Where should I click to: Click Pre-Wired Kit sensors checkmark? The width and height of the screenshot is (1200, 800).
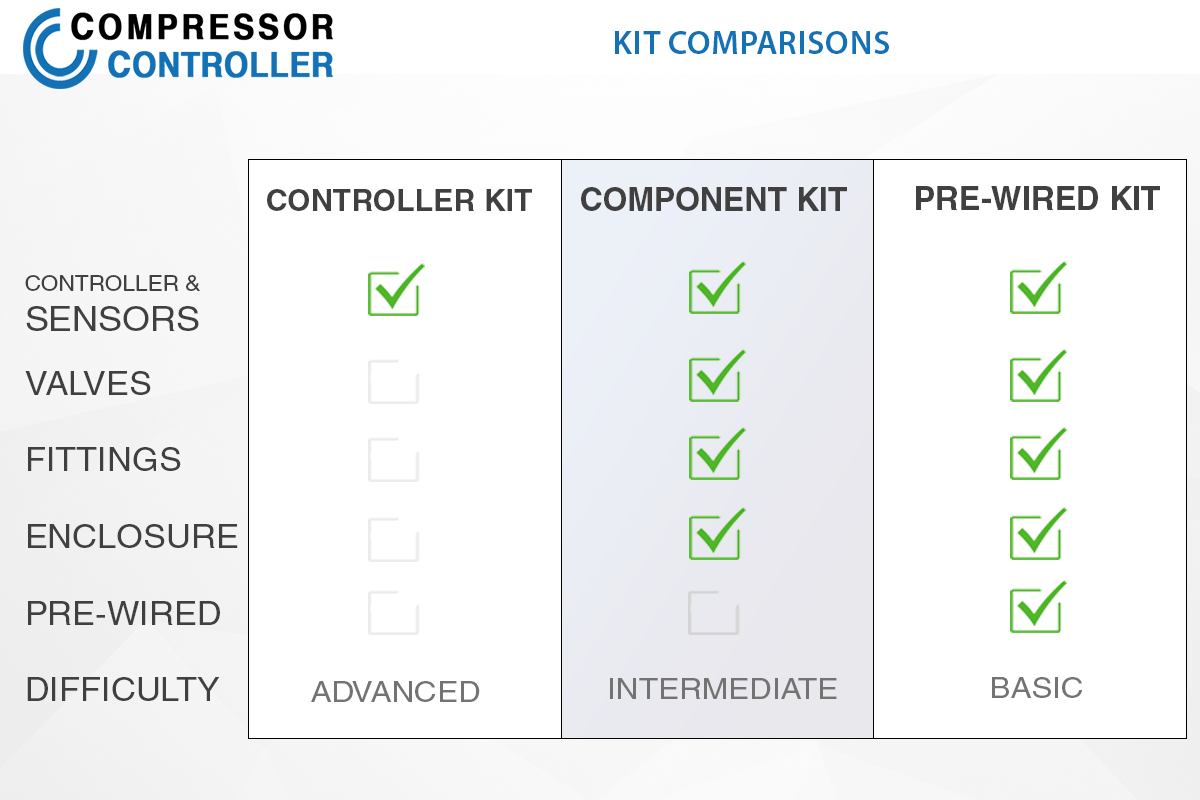click(1036, 290)
